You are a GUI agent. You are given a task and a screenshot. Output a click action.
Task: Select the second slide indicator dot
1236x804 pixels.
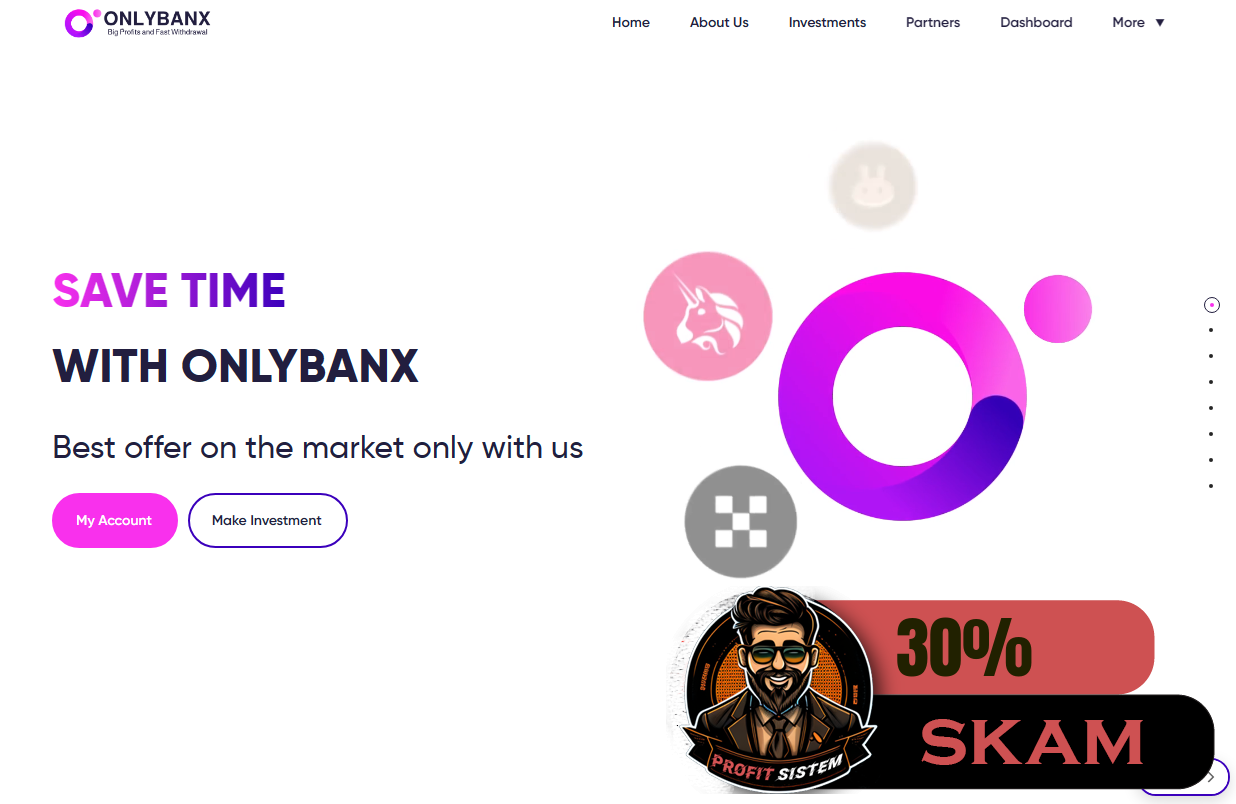pyautogui.click(x=1211, y=330)
